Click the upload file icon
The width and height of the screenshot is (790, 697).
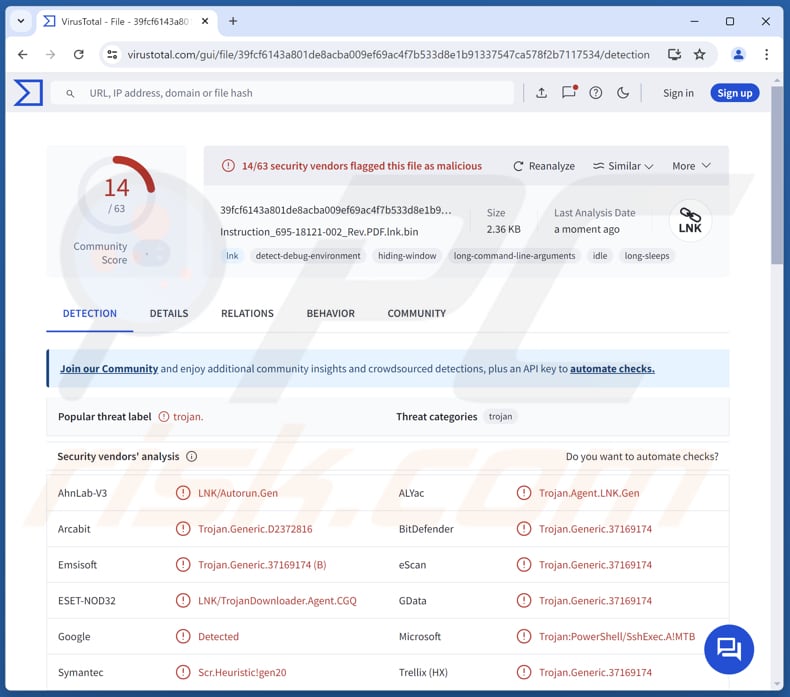(x=541, y=93)
